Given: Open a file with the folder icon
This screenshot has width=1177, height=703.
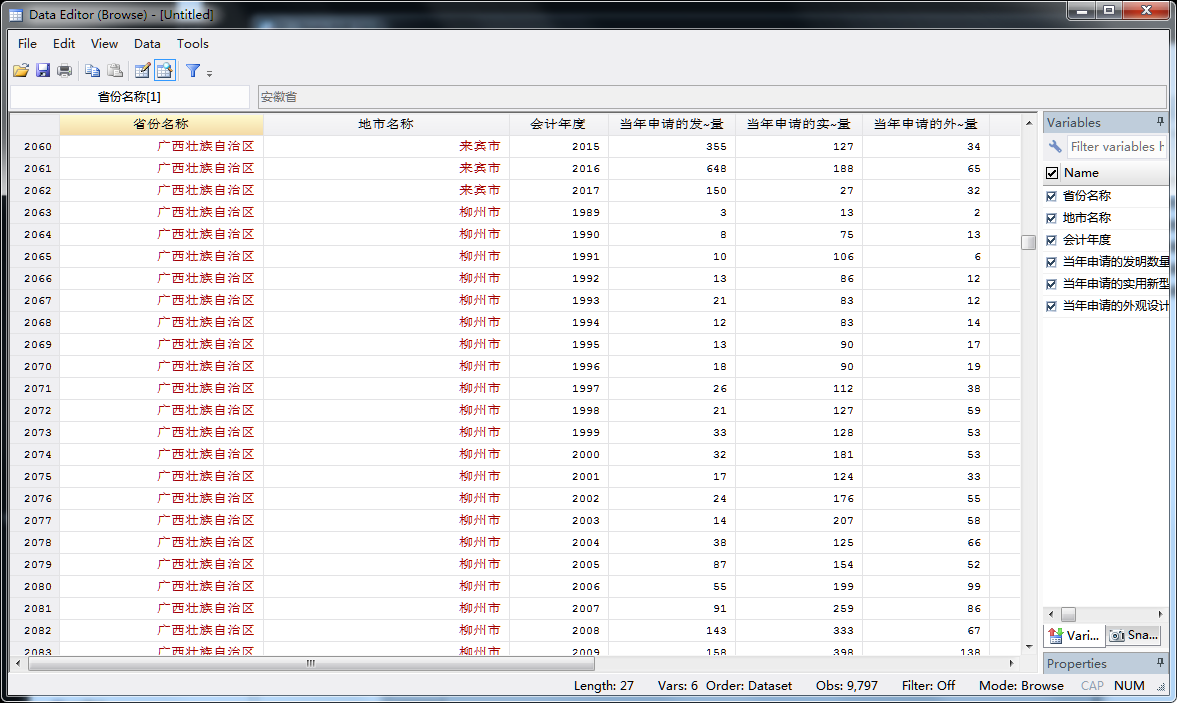Looking at the screenshot, I should 21,71.
